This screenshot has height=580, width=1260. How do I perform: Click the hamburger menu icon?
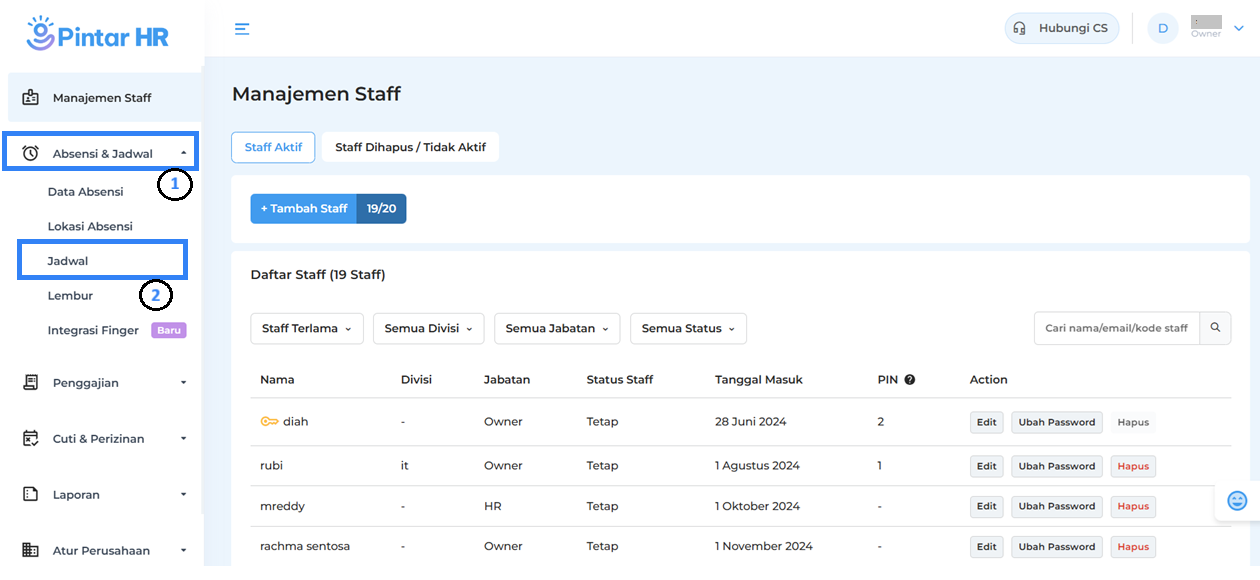[242, 29]
